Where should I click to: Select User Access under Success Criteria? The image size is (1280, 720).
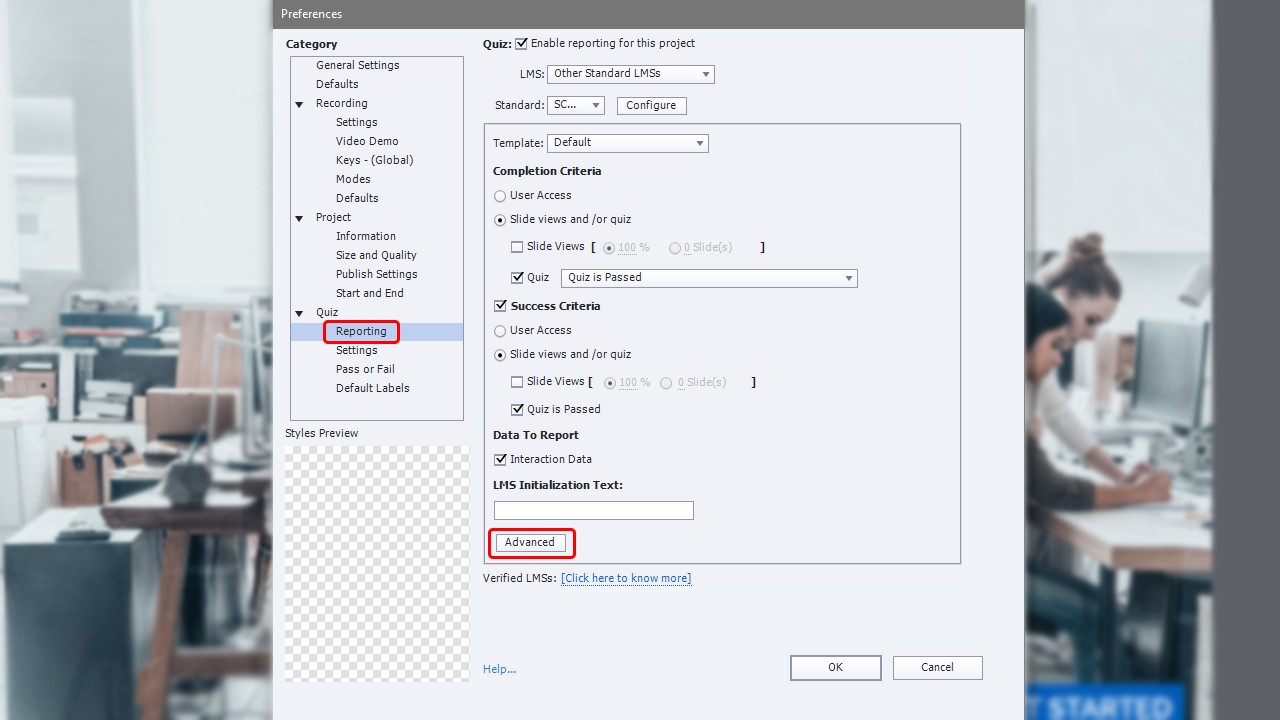(x=500, y=331)
